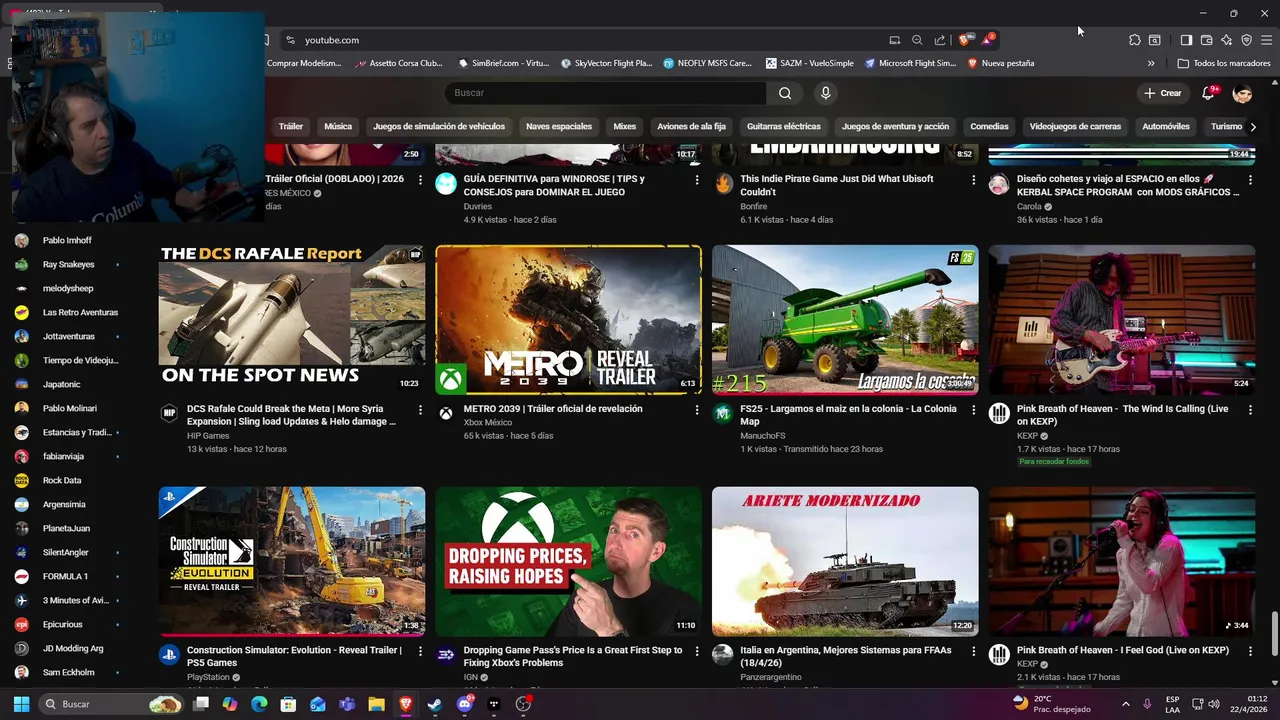Click the YouTube search magnifier button
The height and width of the screenshot is (720, 1280).
[x=785, y=93]
